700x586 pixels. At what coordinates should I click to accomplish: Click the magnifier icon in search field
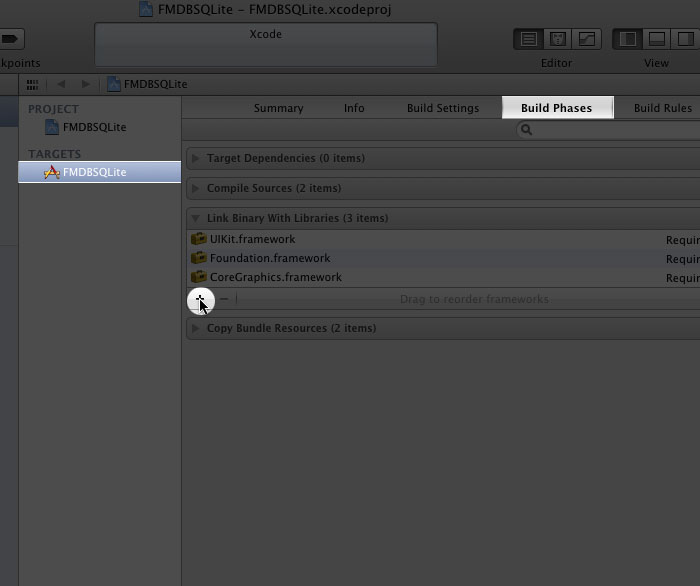[526, 130]
